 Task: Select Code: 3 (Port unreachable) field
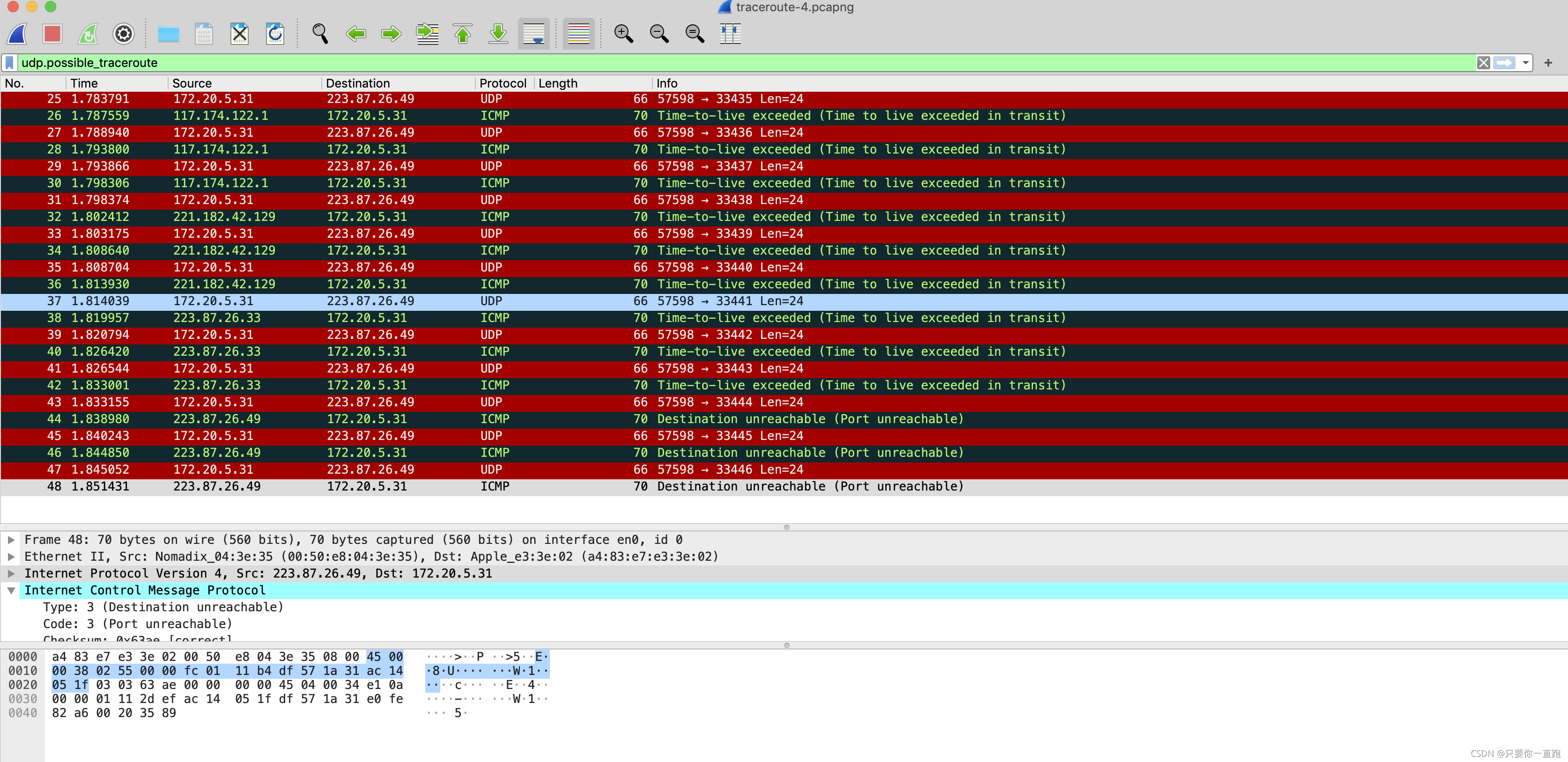[138, 624]
